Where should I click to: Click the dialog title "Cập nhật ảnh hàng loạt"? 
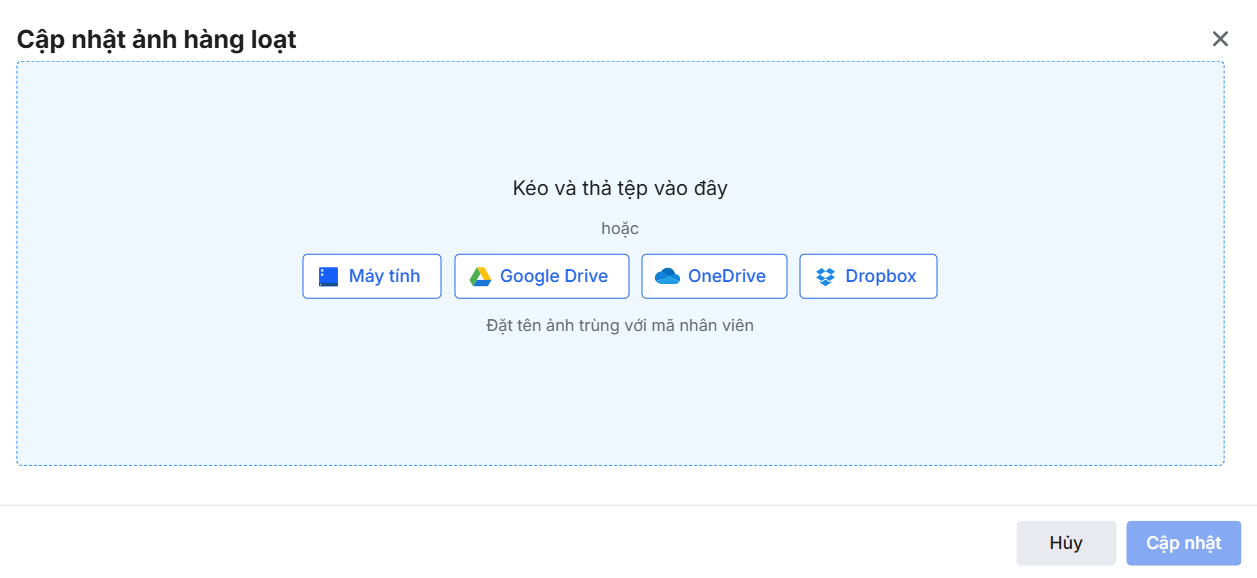point(156,40)
